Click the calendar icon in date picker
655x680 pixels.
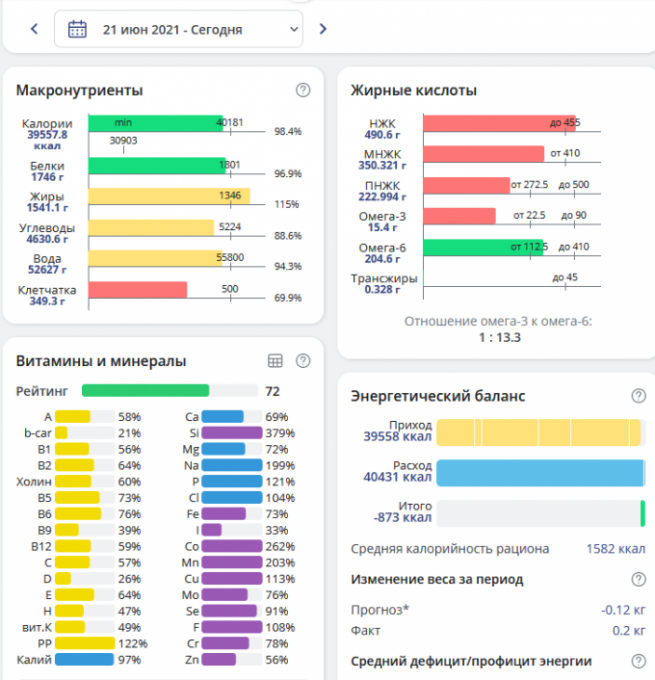click(77, 29)
